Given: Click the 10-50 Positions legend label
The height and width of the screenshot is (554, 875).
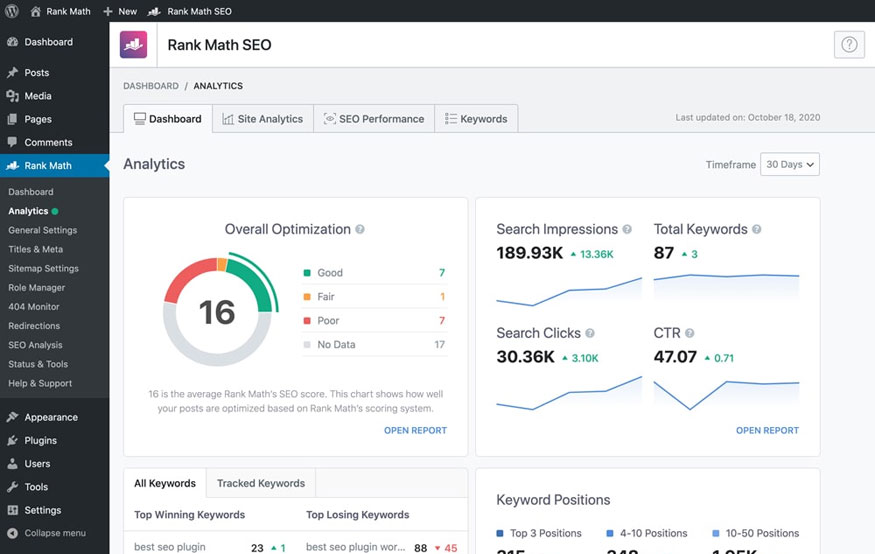Looking at the screenshot, I should pyautogui.click(x=762, y=533).
